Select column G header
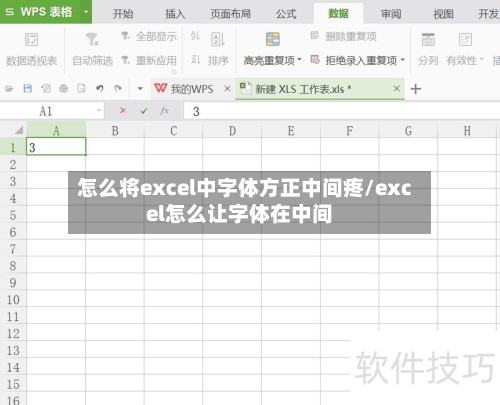Image resolution: width=500 pixels, height=405 pixels. [x=408, y=131]
